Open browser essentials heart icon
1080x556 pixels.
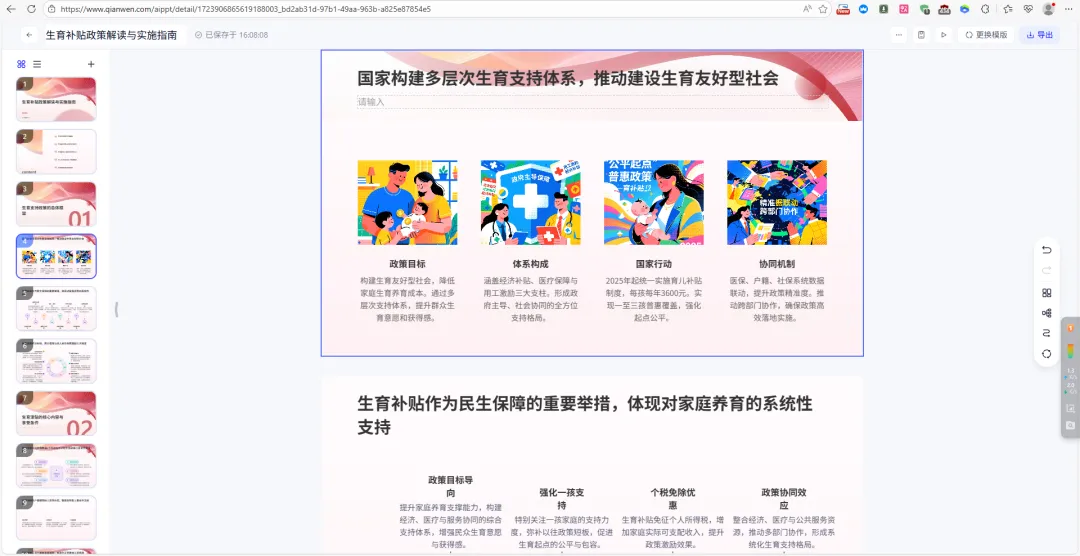[1028, 9]
